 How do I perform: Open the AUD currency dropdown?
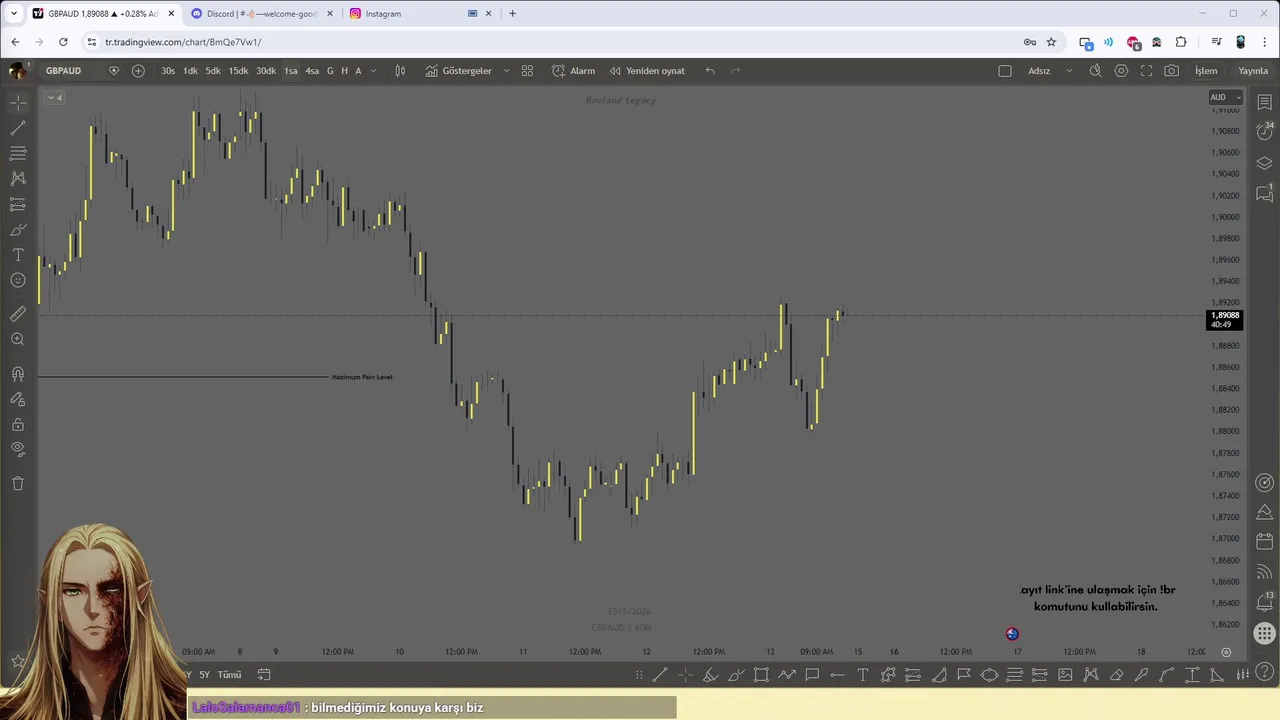coord(1225,97)
